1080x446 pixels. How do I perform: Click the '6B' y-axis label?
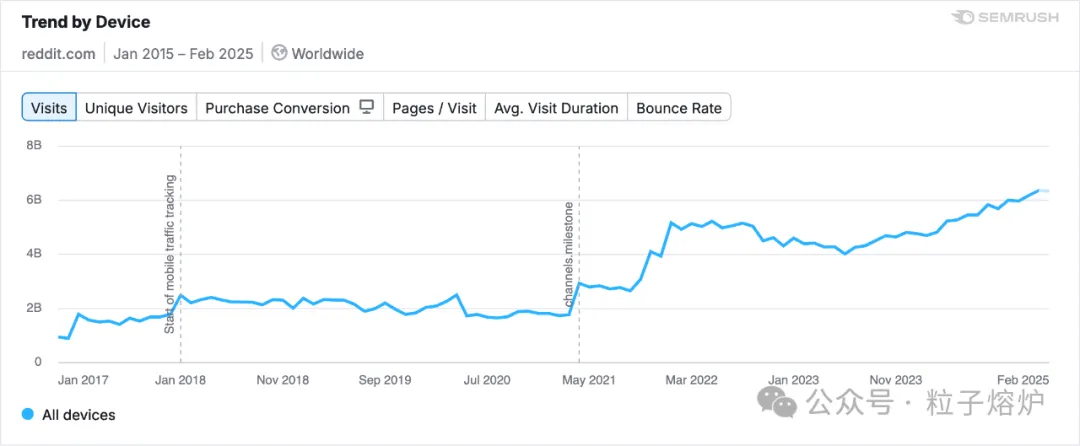click(34, 200)
